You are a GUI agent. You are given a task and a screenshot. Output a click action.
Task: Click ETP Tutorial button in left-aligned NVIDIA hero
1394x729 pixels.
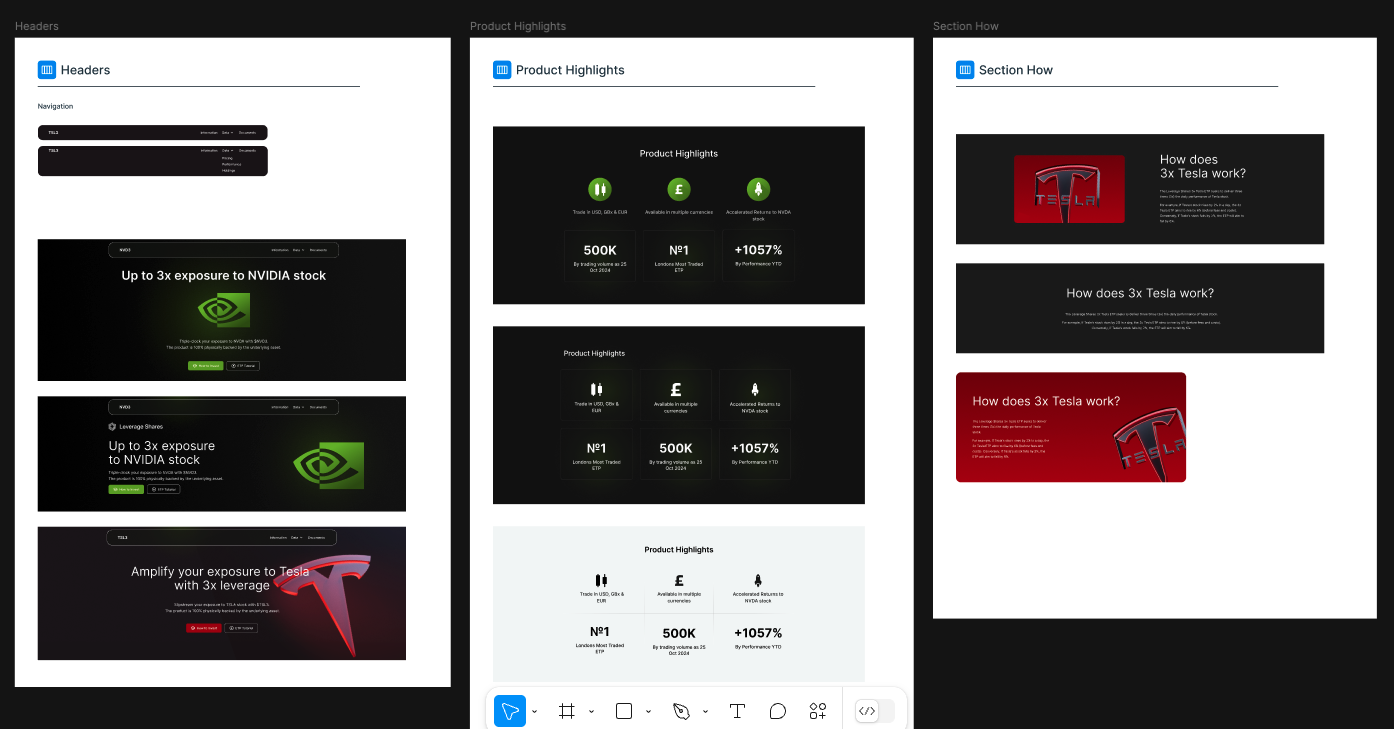click(x=164, y=489)
